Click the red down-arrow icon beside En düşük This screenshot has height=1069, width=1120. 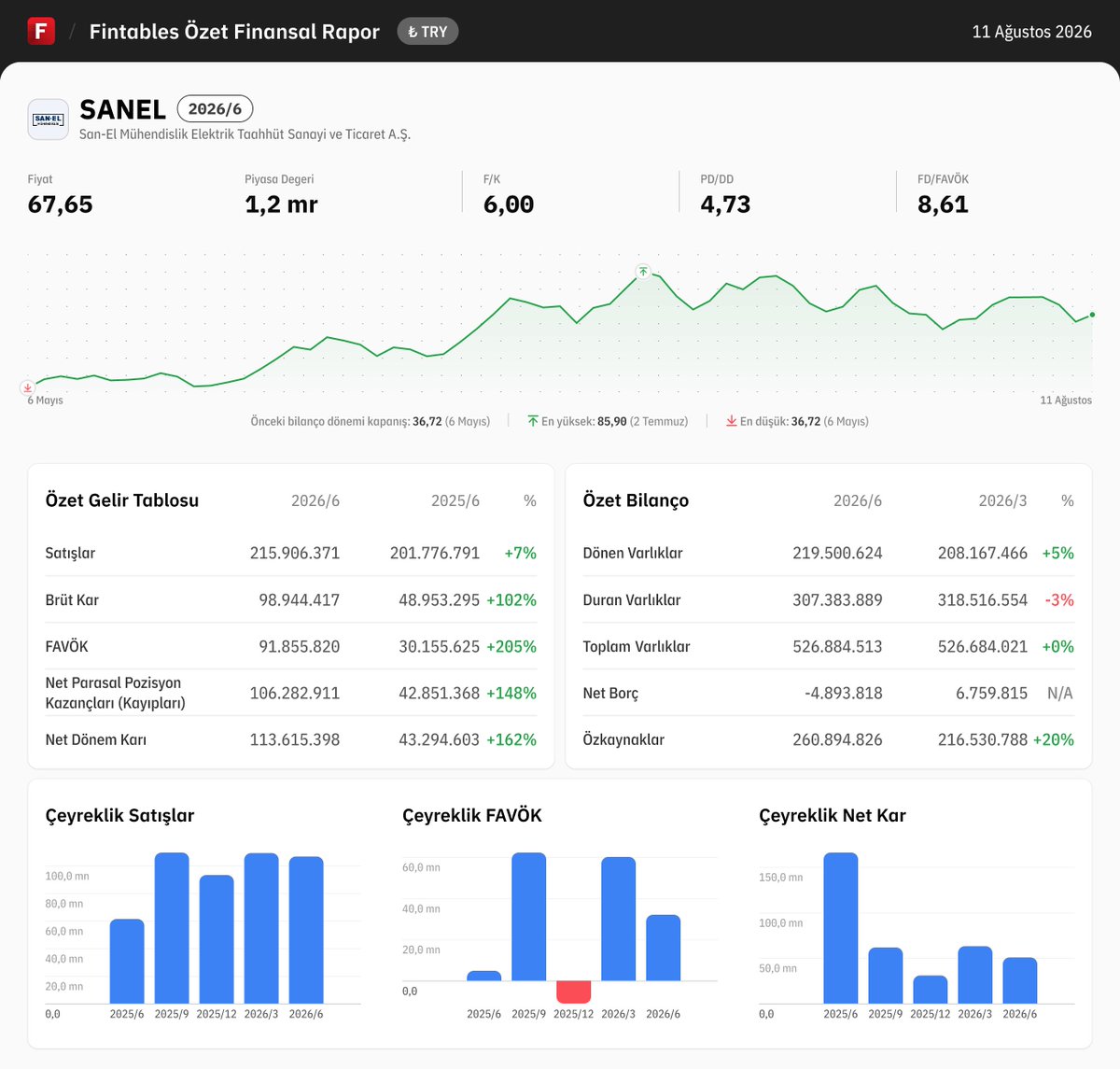point(732,421)
